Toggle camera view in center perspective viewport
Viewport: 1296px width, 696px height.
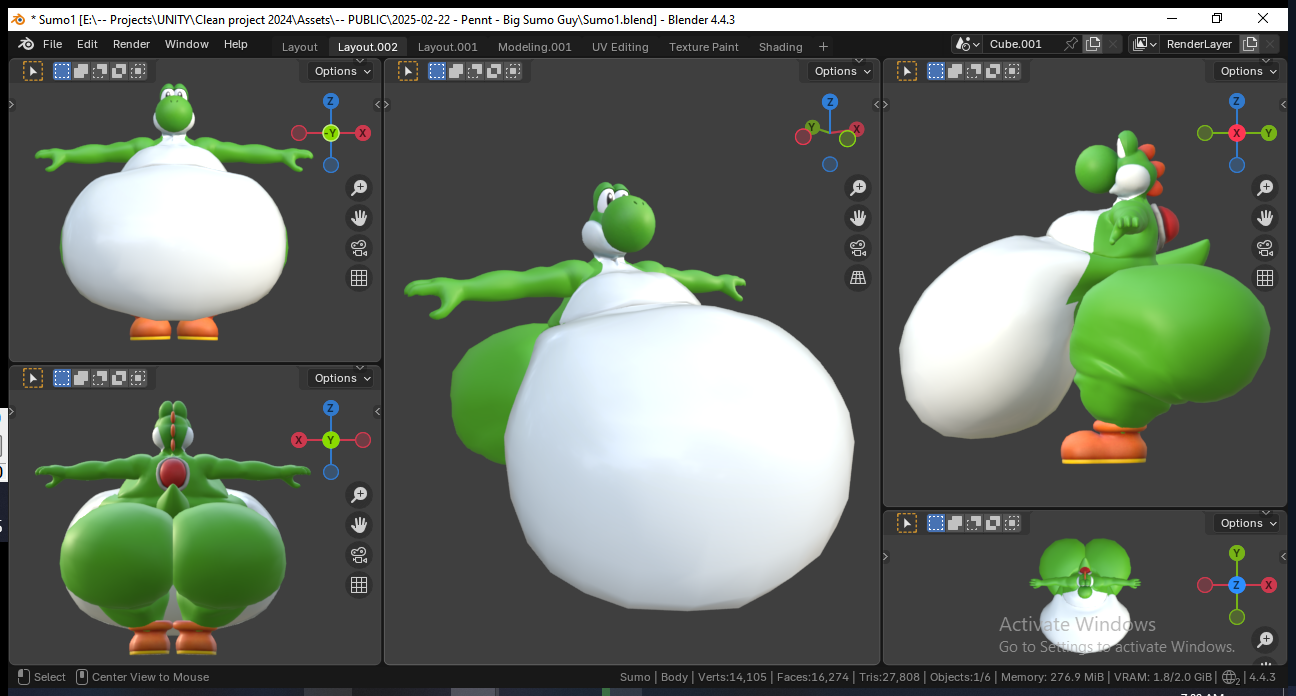pyautogui.click(x=857, y=248)
